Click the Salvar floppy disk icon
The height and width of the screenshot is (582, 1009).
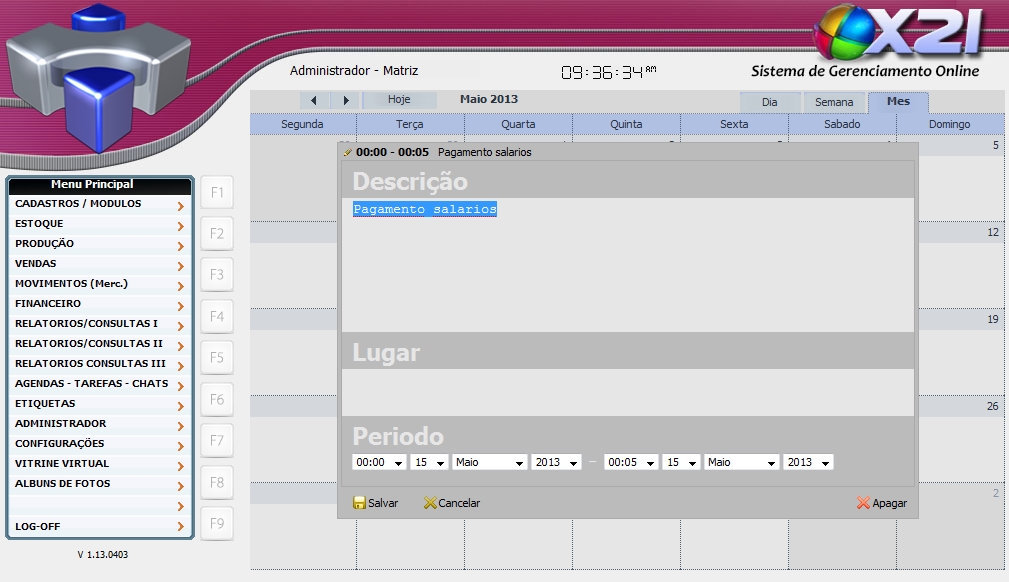(359, 503)
